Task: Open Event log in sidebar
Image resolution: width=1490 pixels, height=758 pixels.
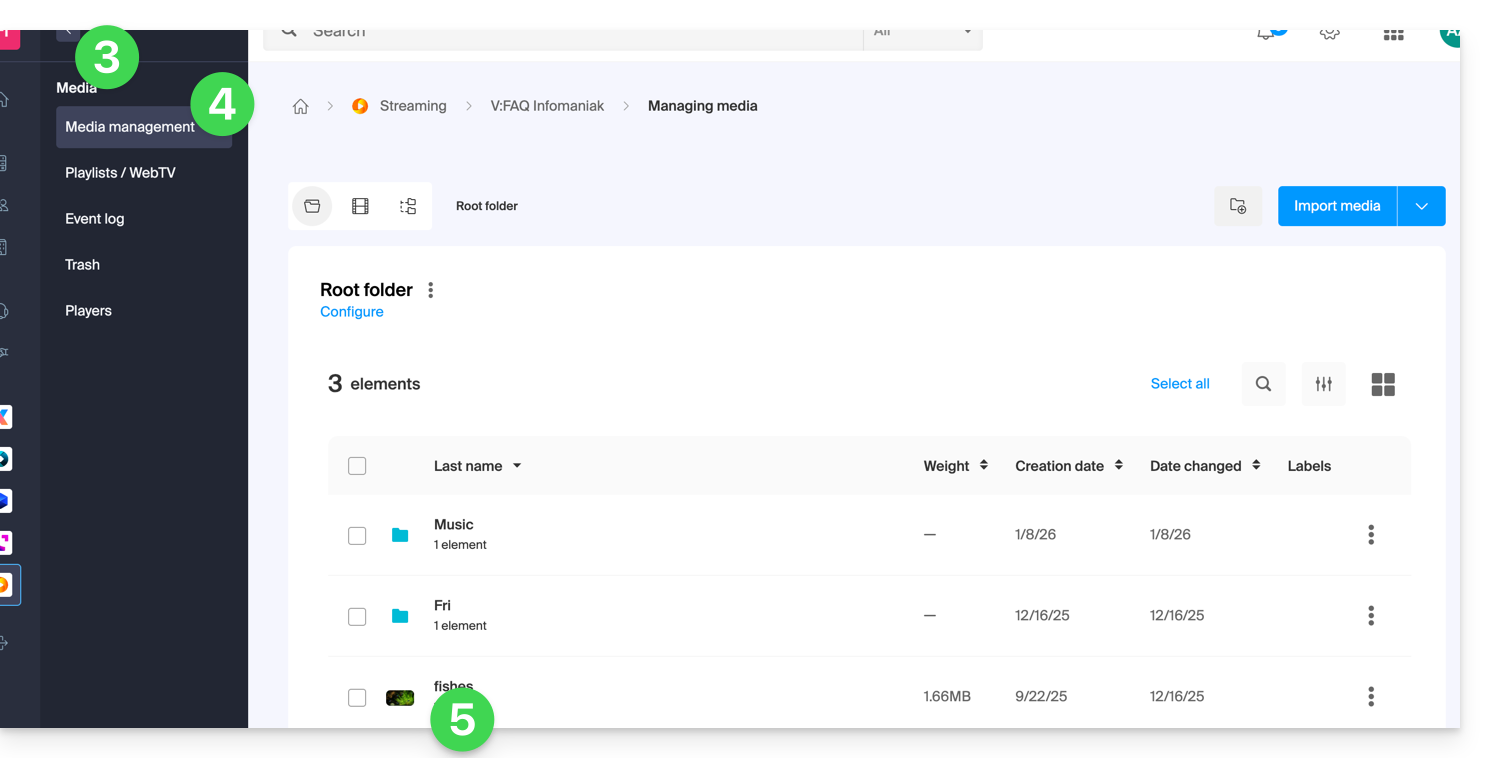Action: pyautogui.click(x=95, y=219)
